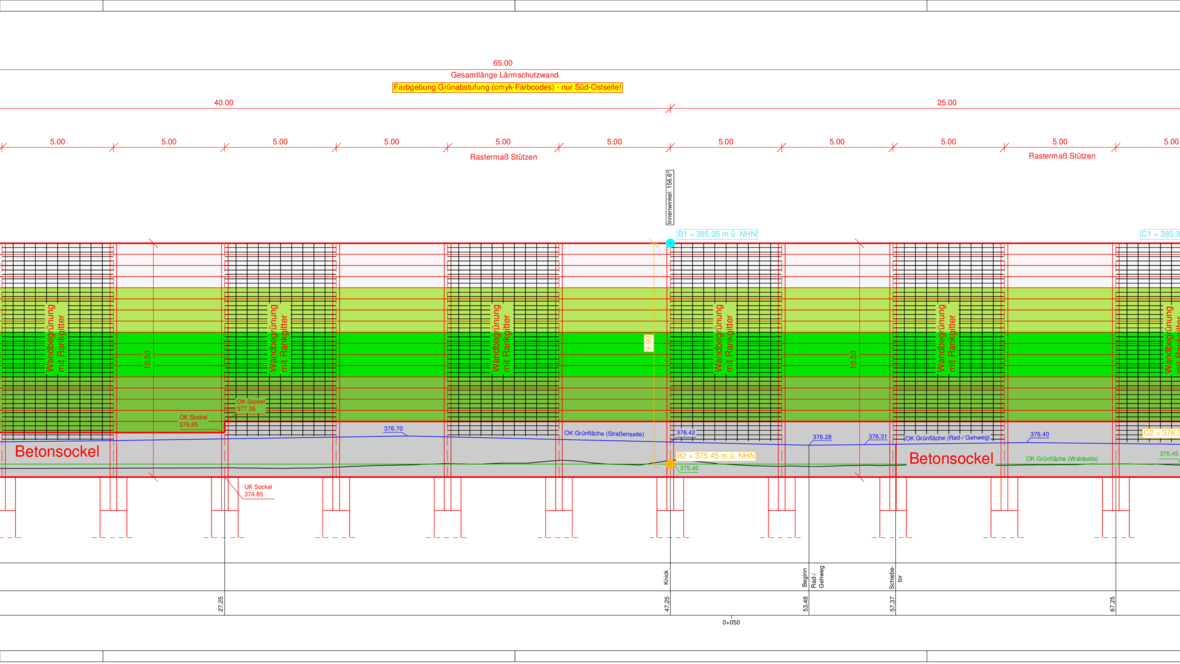Select the OK Grünfläche (Straßenseite) label

(x=604, y=434)
